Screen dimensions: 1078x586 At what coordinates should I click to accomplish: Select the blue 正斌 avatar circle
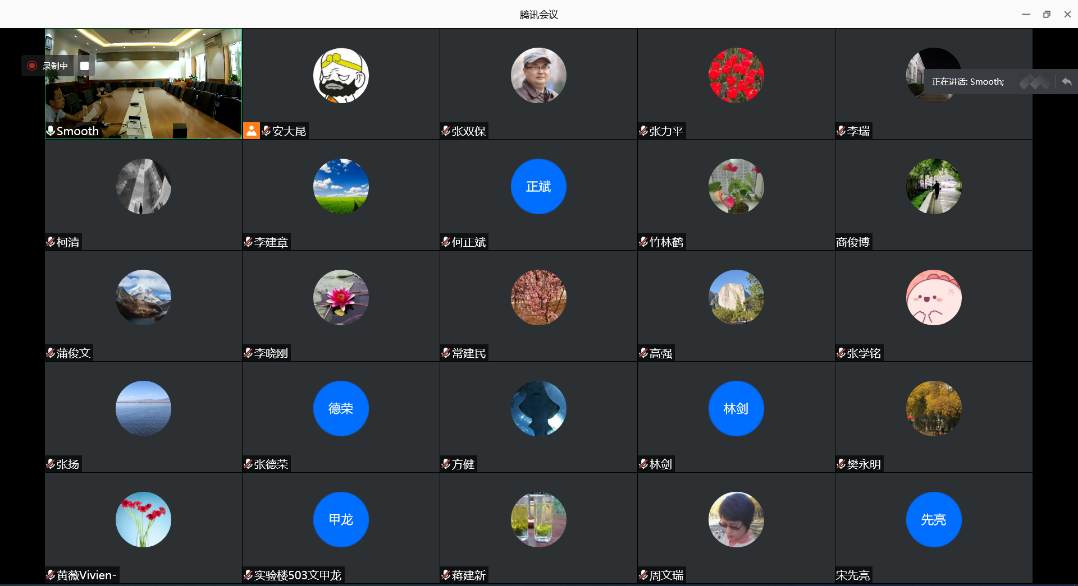click(538, 186)
